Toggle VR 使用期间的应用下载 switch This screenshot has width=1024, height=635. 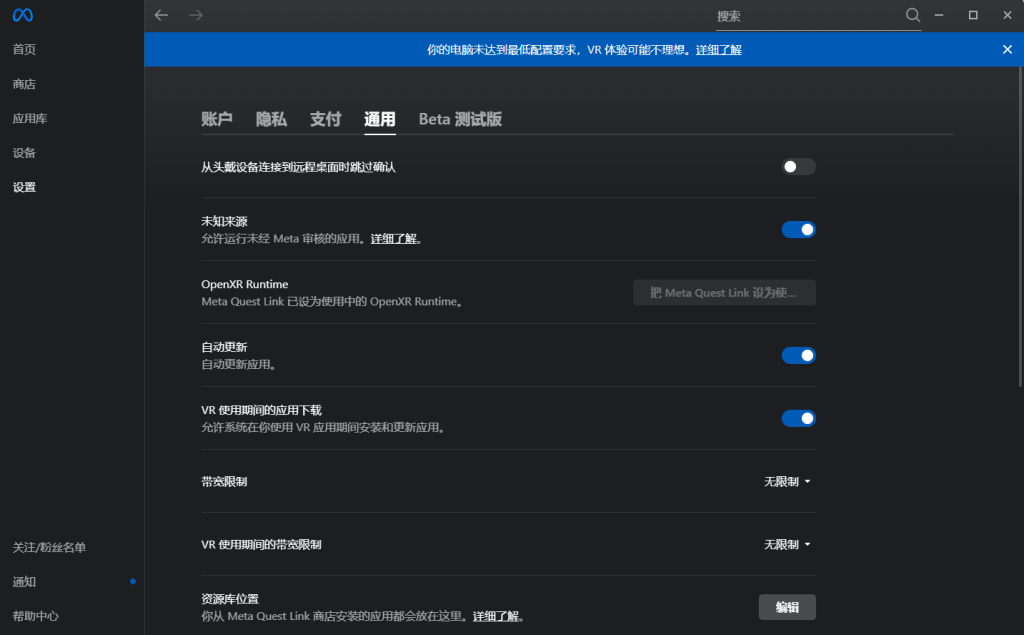click(x=798, y=418)
